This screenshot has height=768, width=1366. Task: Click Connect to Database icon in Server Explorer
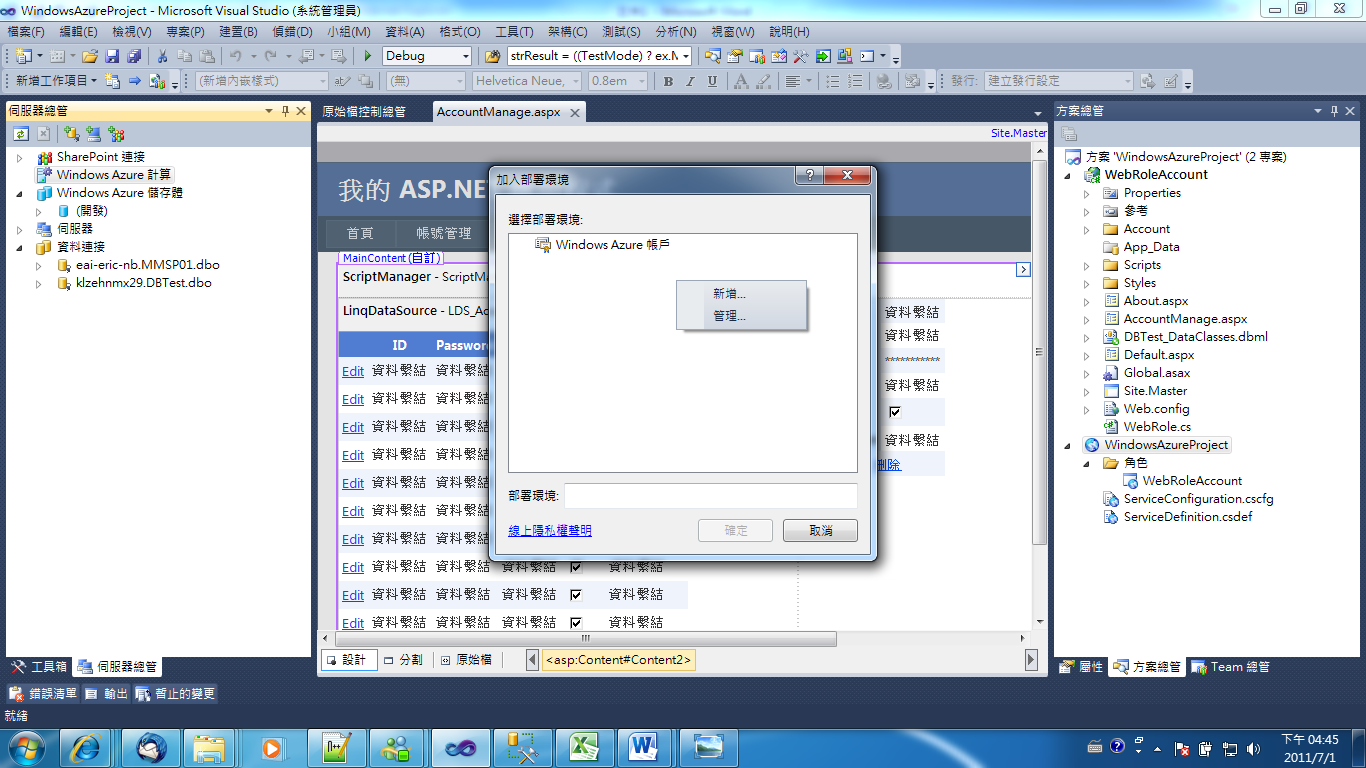point(72,133)
